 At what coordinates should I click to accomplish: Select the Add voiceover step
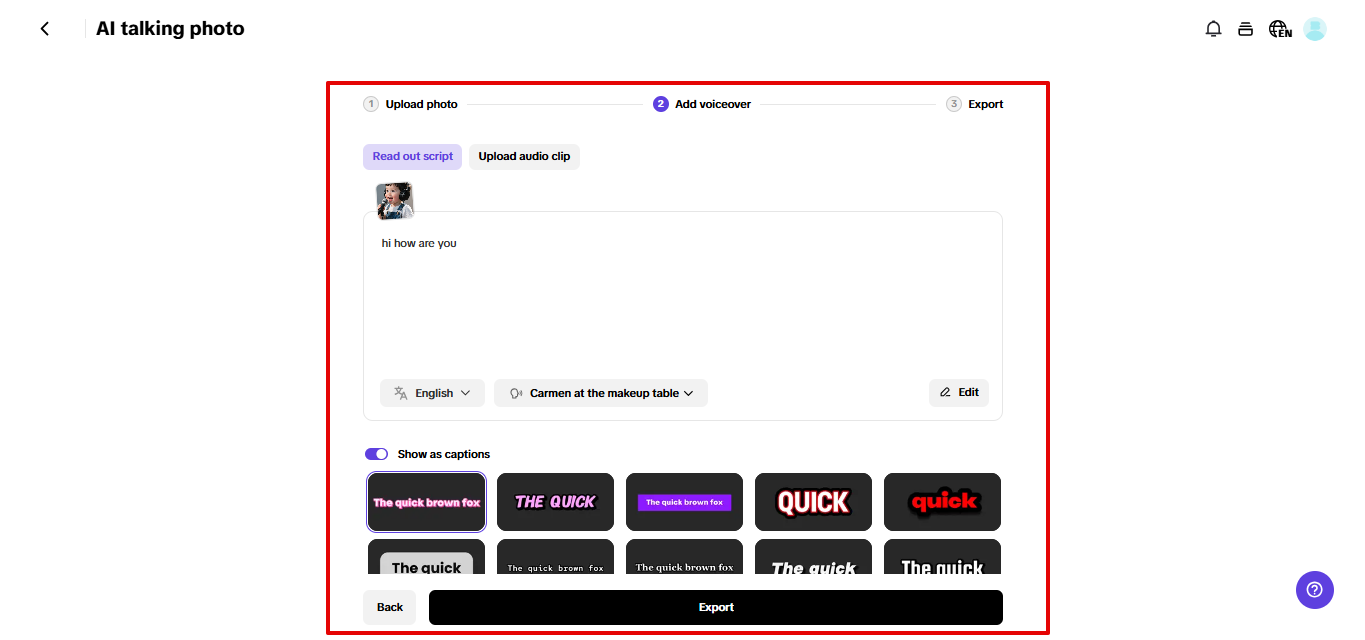click(702, 104)
